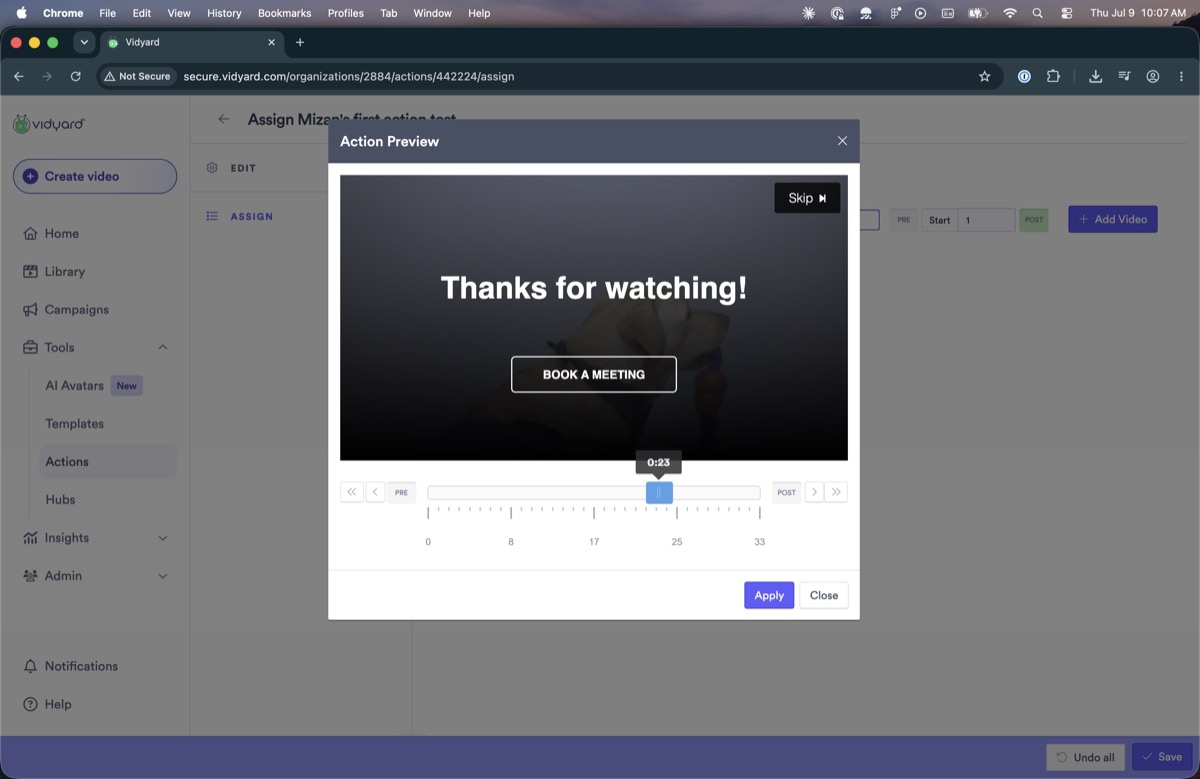Step forward with single-right arrow
Image resolution: width=1200 pixels, height=779 pixels.
click(x=814, y=492)
